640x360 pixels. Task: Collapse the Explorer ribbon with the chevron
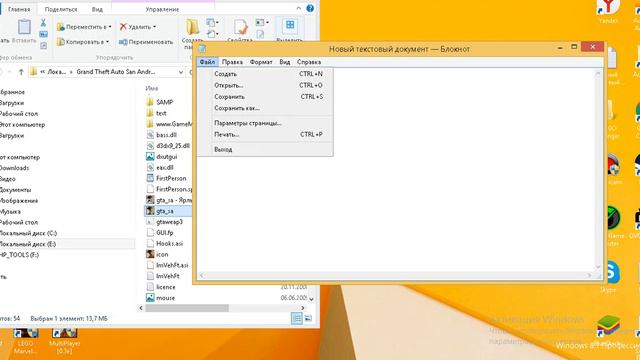[x=298, y=8]
